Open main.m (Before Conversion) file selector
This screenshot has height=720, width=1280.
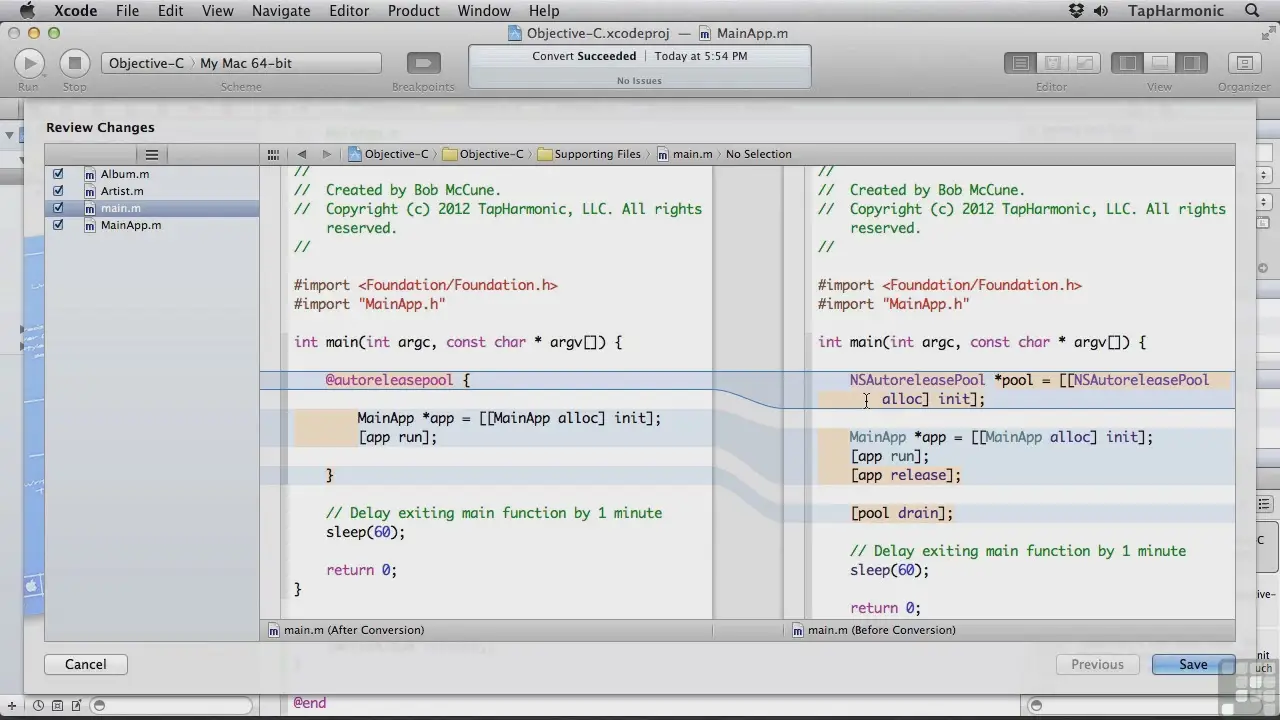coord(874,630)
